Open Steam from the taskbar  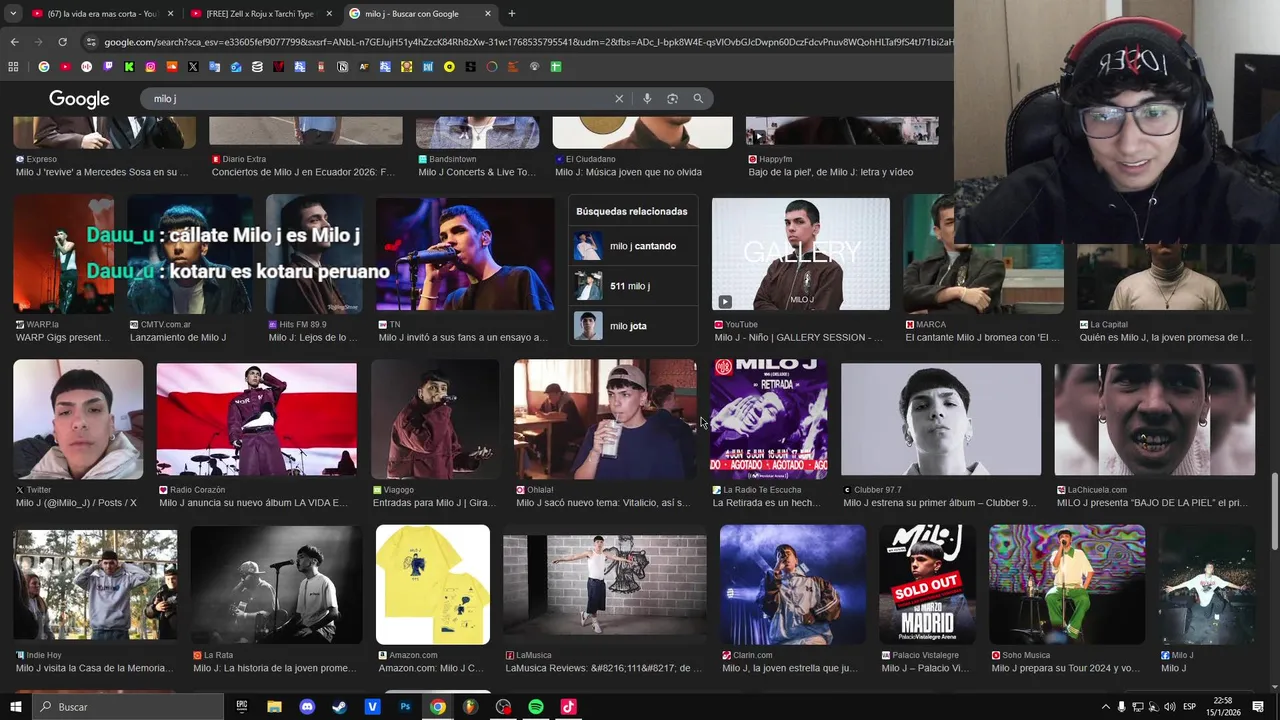[x=339, y=707]
